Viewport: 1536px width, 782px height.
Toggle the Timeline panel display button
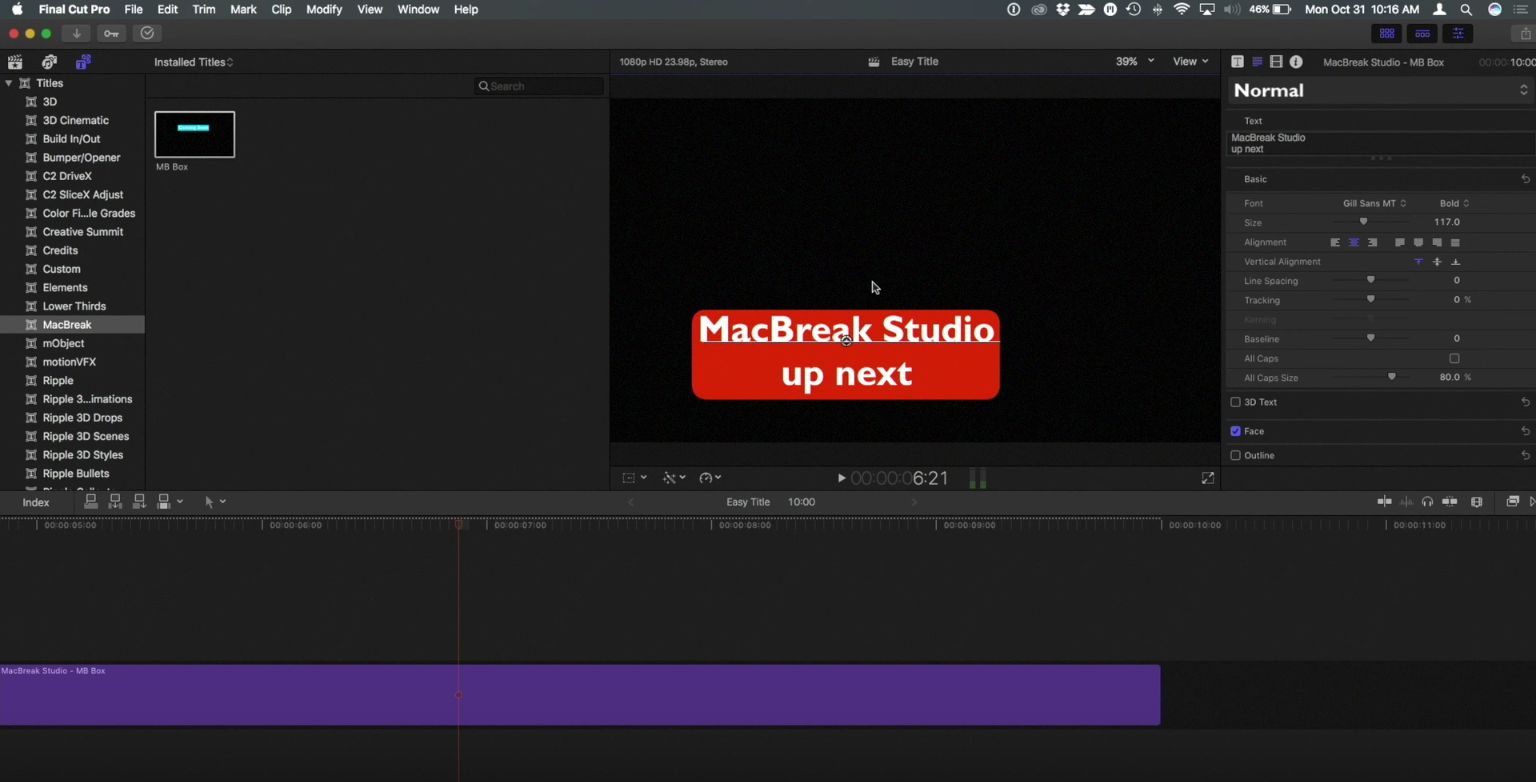(1422, 33)
